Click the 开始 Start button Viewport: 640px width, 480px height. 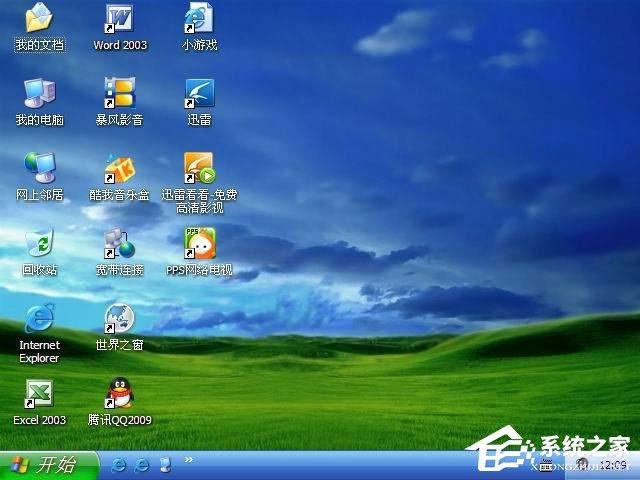coord(49,465)
